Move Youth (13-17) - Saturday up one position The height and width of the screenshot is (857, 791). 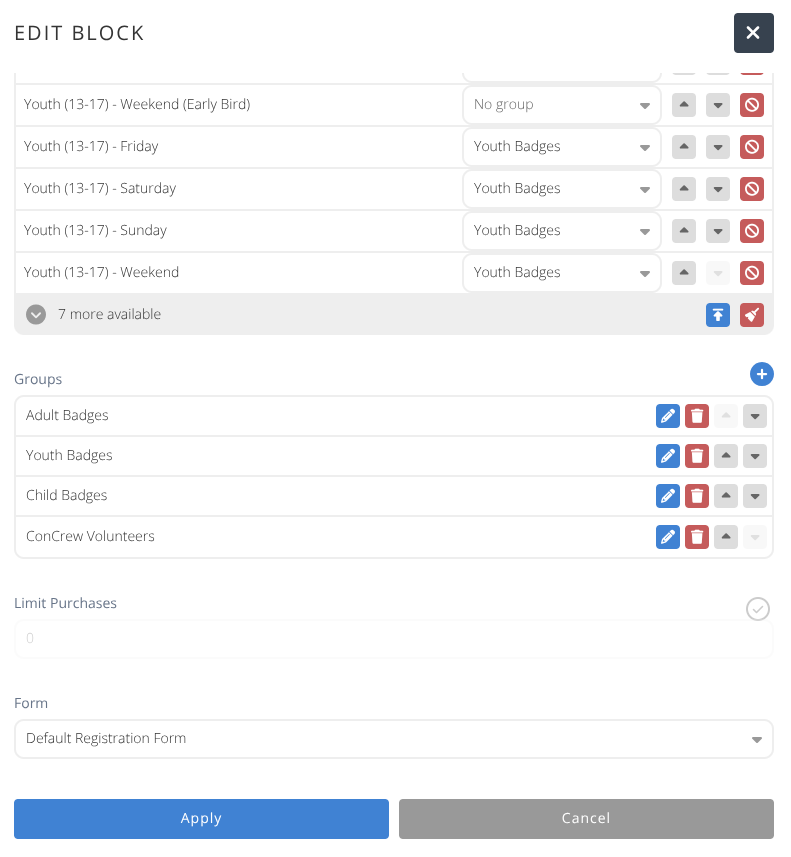tap(684, 188)
